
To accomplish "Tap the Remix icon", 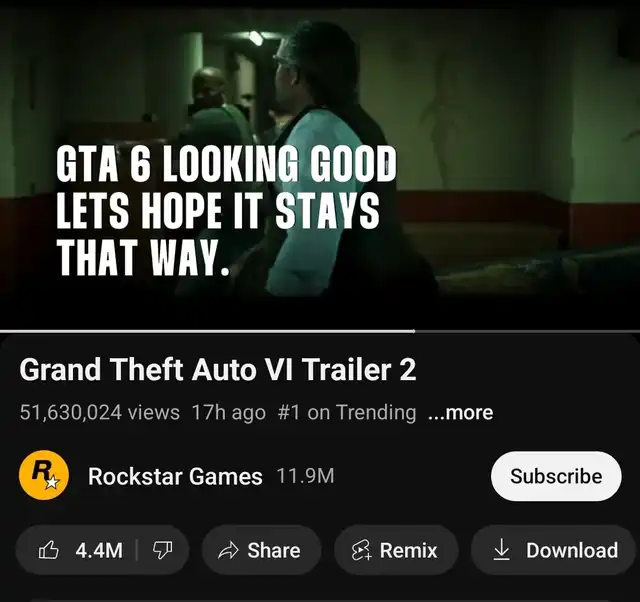I will [362, 550].
